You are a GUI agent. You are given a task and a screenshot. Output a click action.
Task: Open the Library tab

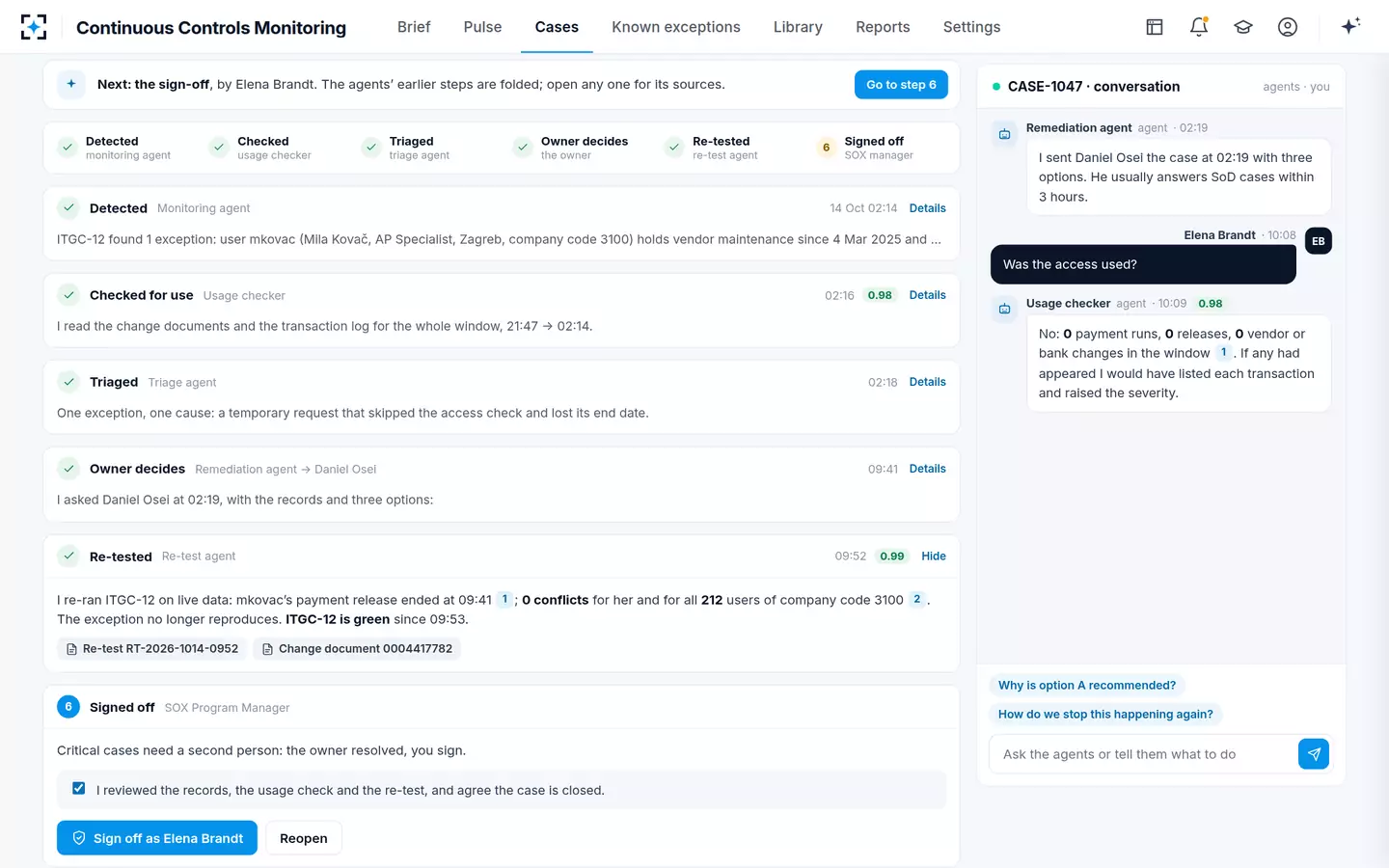[798, 27]
